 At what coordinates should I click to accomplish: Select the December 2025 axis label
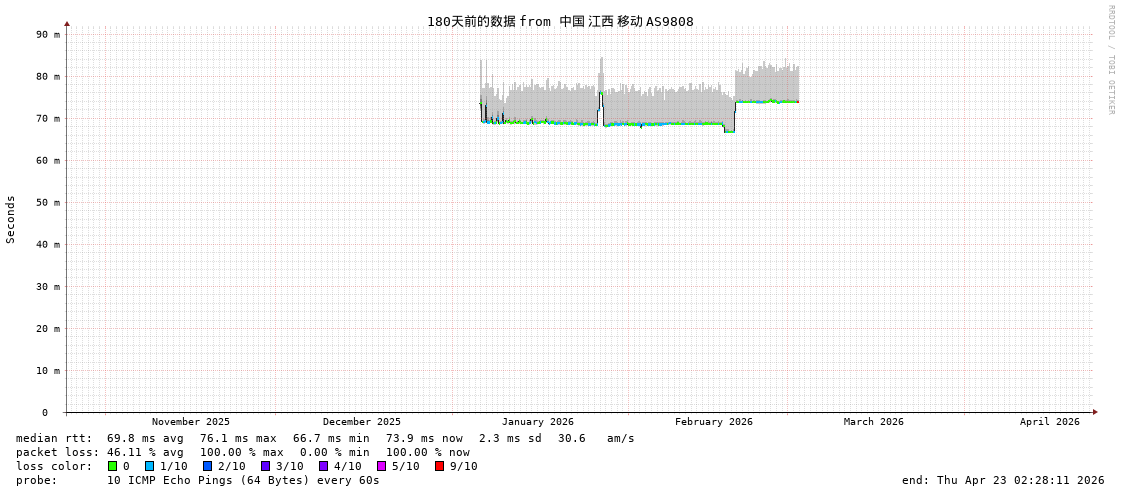(x=361, y=422)
